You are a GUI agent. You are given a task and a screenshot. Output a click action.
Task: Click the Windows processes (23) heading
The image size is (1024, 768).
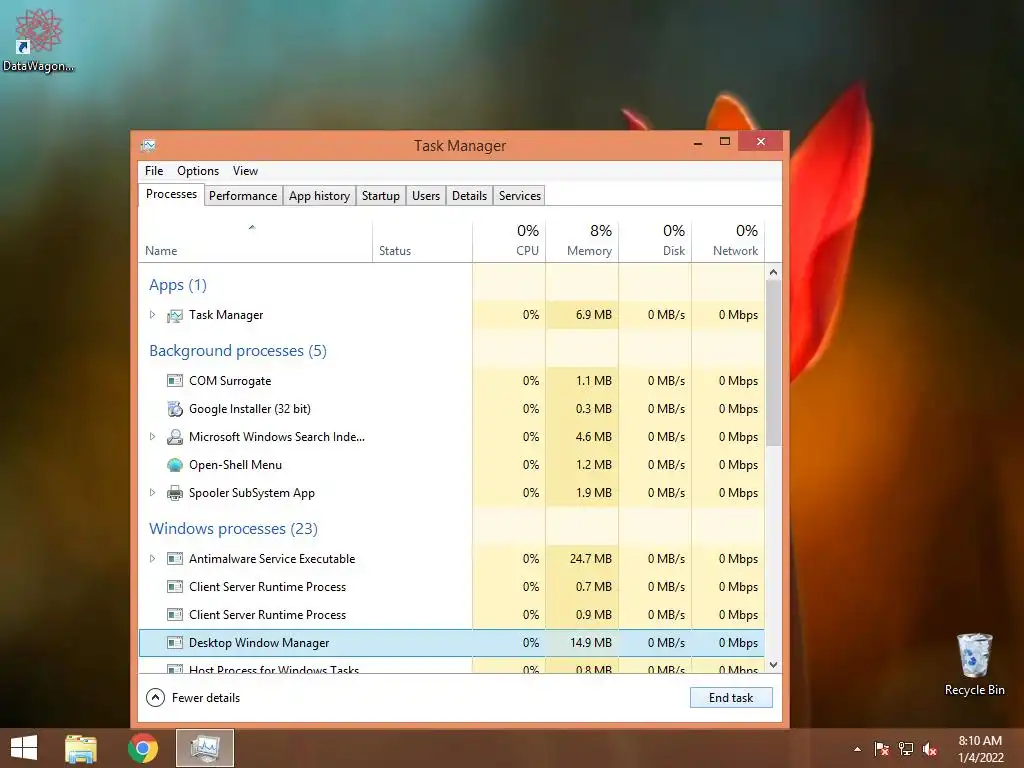pos(233,529)
